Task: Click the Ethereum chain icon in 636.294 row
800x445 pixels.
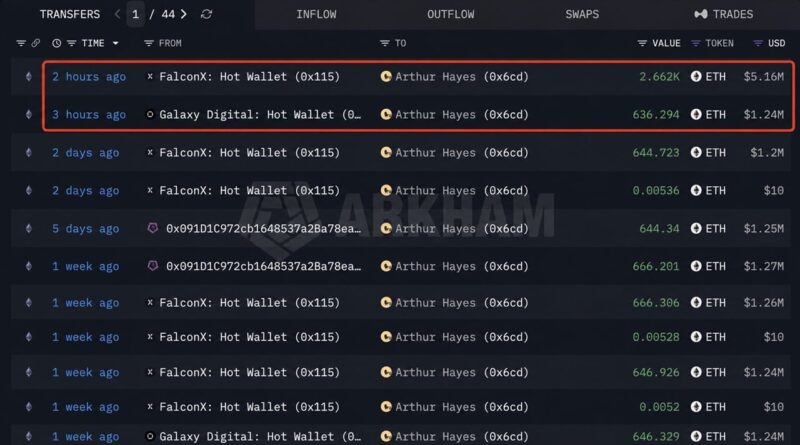Action: tap(29, 114)
